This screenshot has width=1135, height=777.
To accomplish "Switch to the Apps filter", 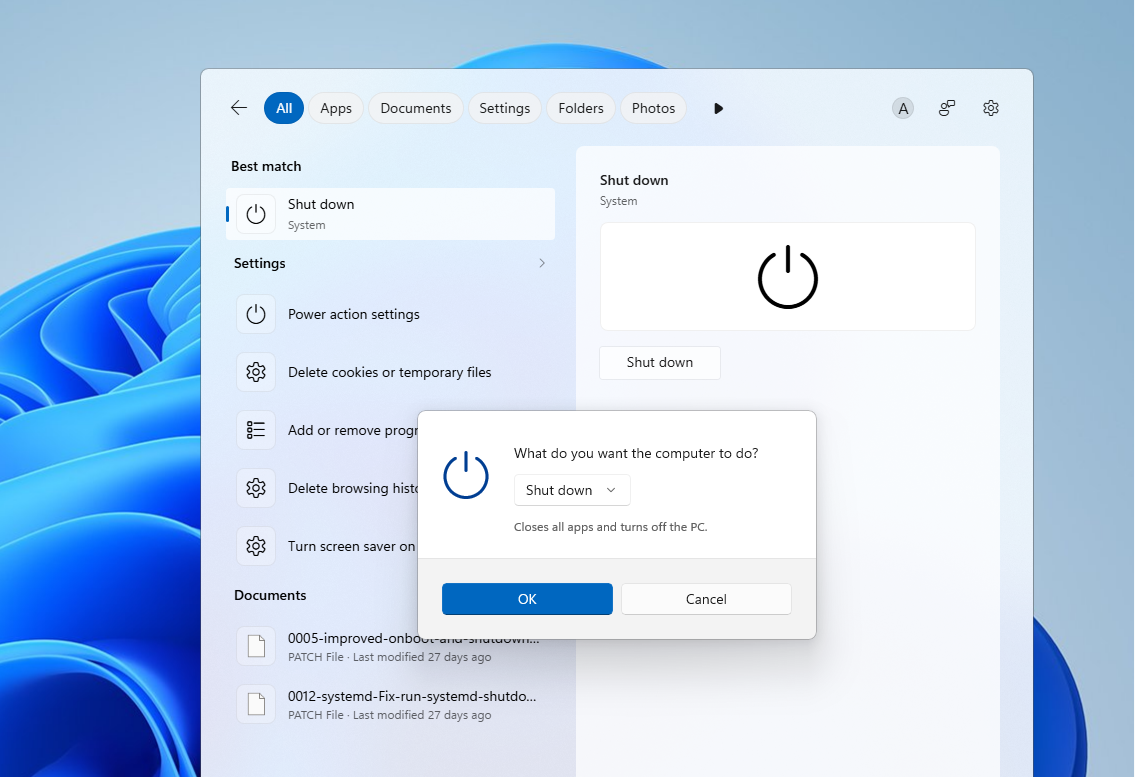I will click(x=336, y=108).
